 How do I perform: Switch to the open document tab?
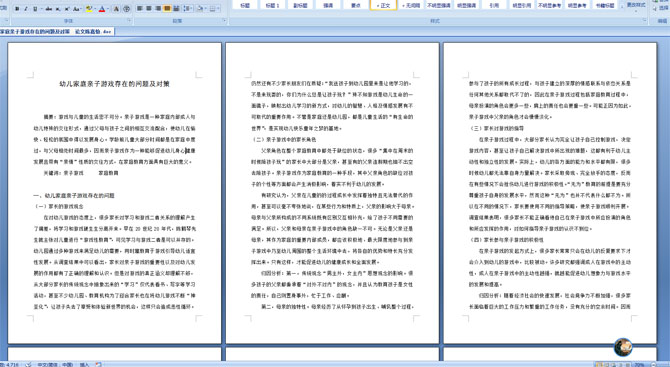[x=57, y=32]
